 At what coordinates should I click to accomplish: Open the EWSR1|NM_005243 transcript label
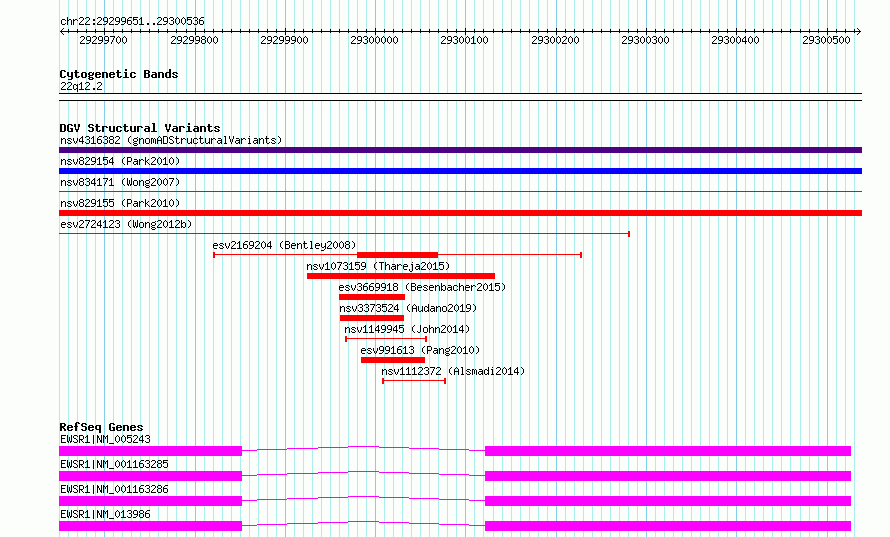click(x=105, y=439)
